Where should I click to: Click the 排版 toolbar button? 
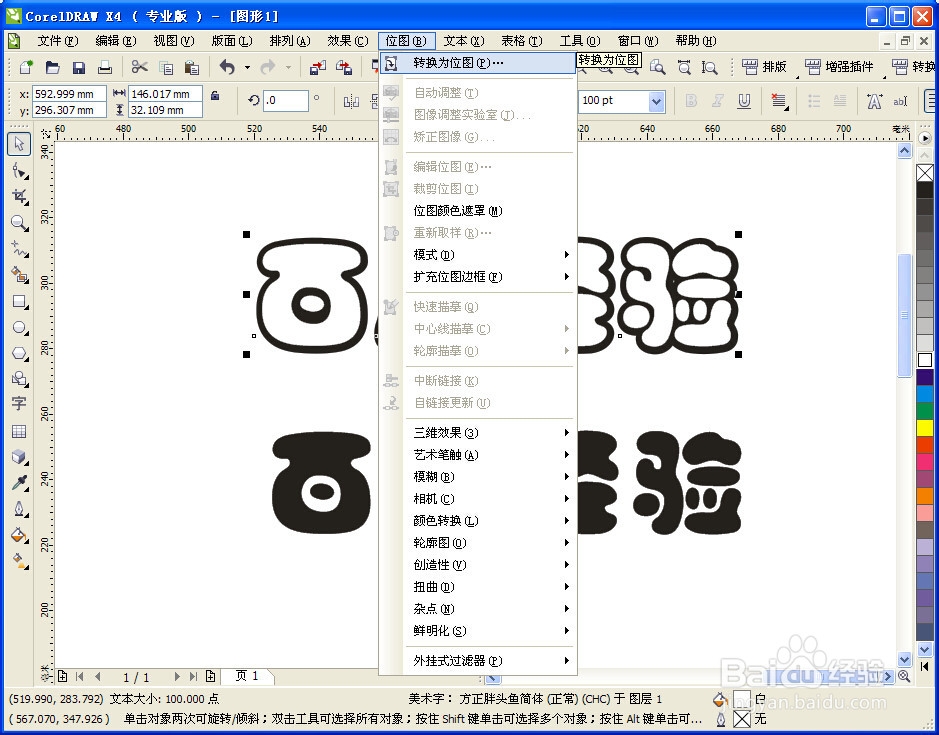tap(765, 67)
